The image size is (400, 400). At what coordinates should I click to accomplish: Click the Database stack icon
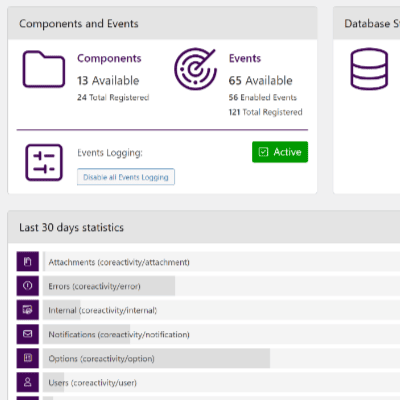tap(369, 69)
